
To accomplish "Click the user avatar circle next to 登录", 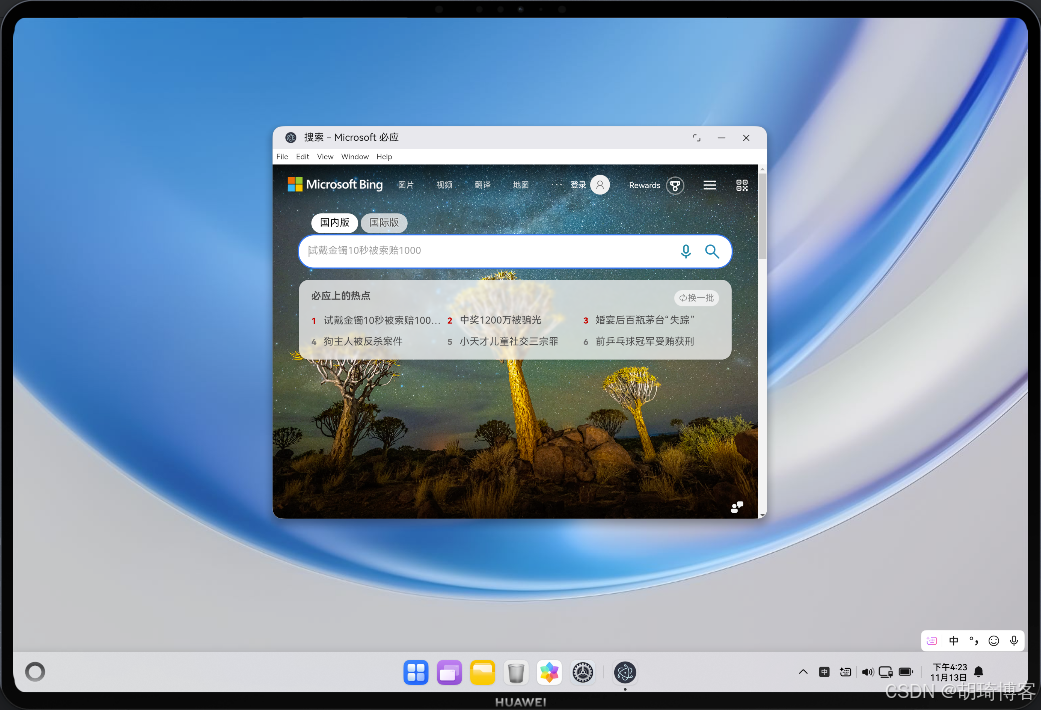I will click(x=599, y=184).
